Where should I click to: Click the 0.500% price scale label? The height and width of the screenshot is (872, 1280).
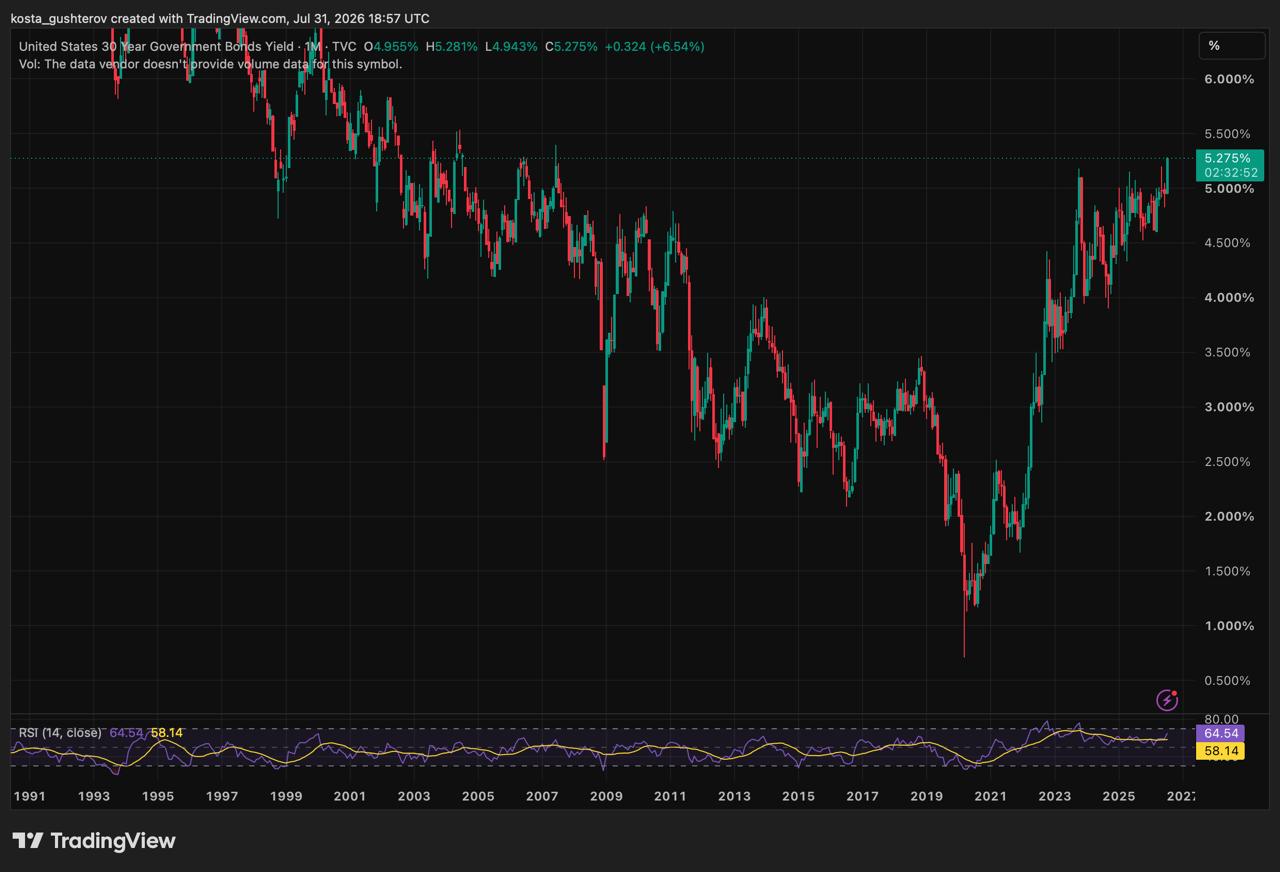tap(1228, 680)
